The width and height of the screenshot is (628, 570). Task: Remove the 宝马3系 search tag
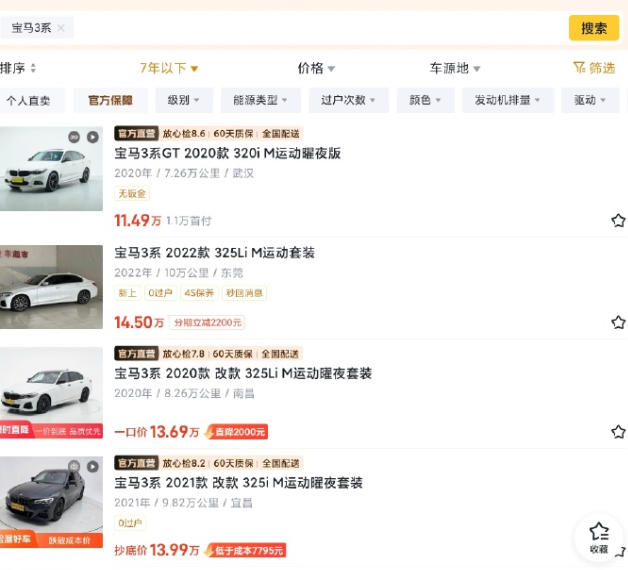(x=61, y=28)
